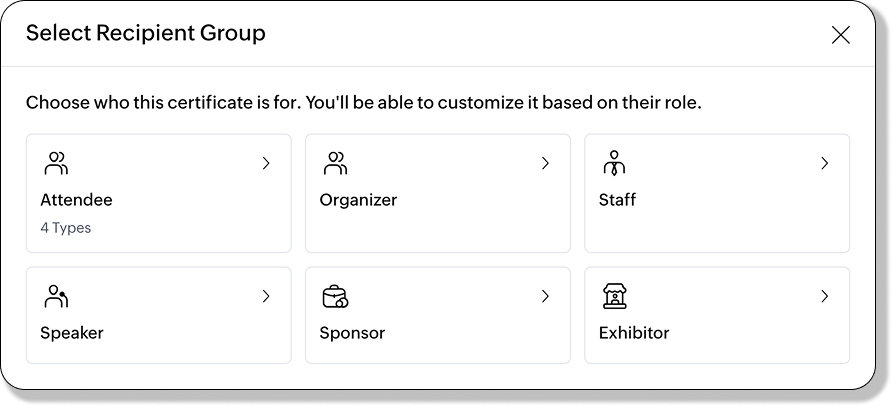892x406 pixels.
Task: Click the Exhibitor booth icon
Action: click(x=615, y=296)
